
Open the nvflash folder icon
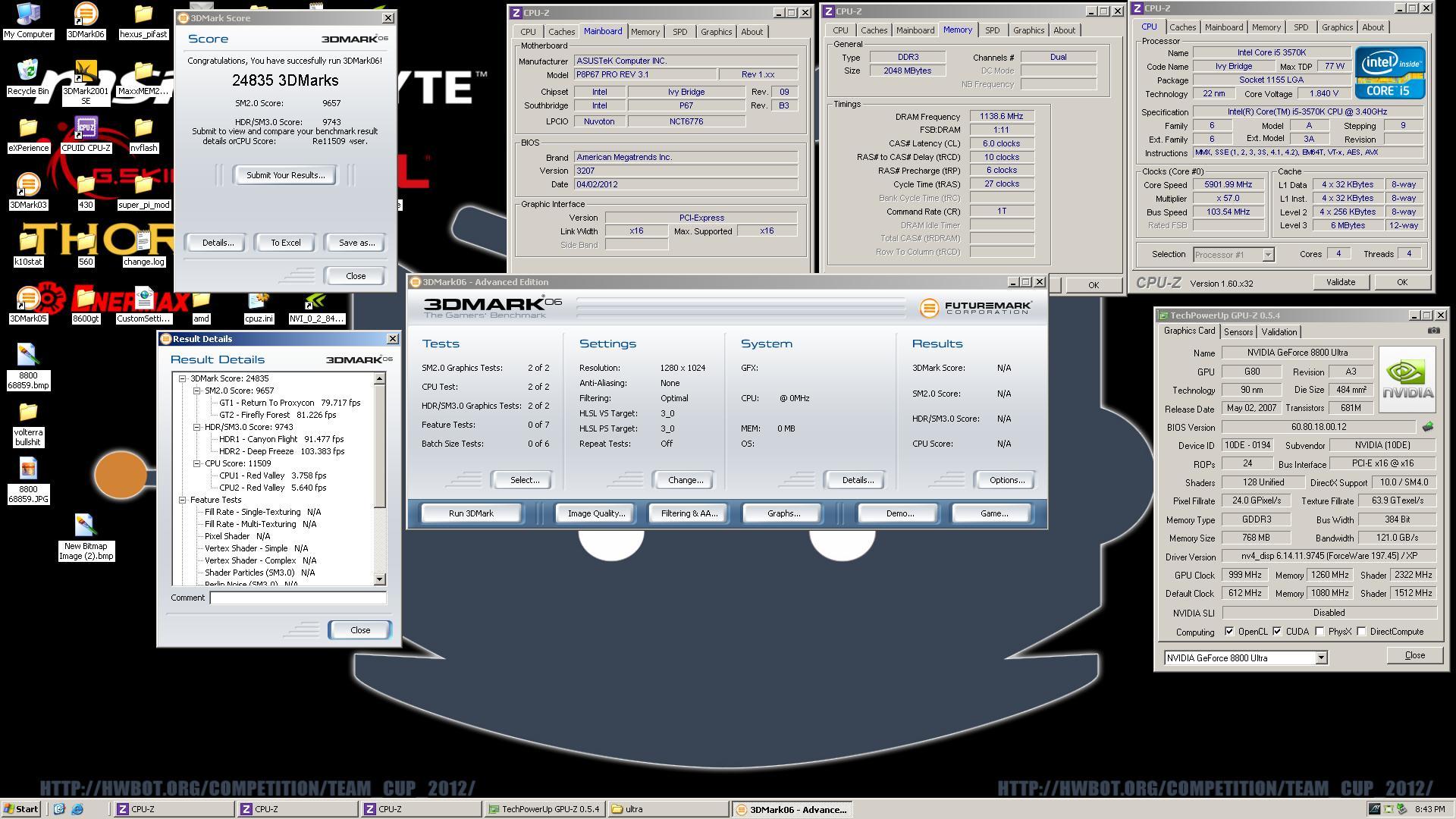pyautogui.click(x=143, y=133)
